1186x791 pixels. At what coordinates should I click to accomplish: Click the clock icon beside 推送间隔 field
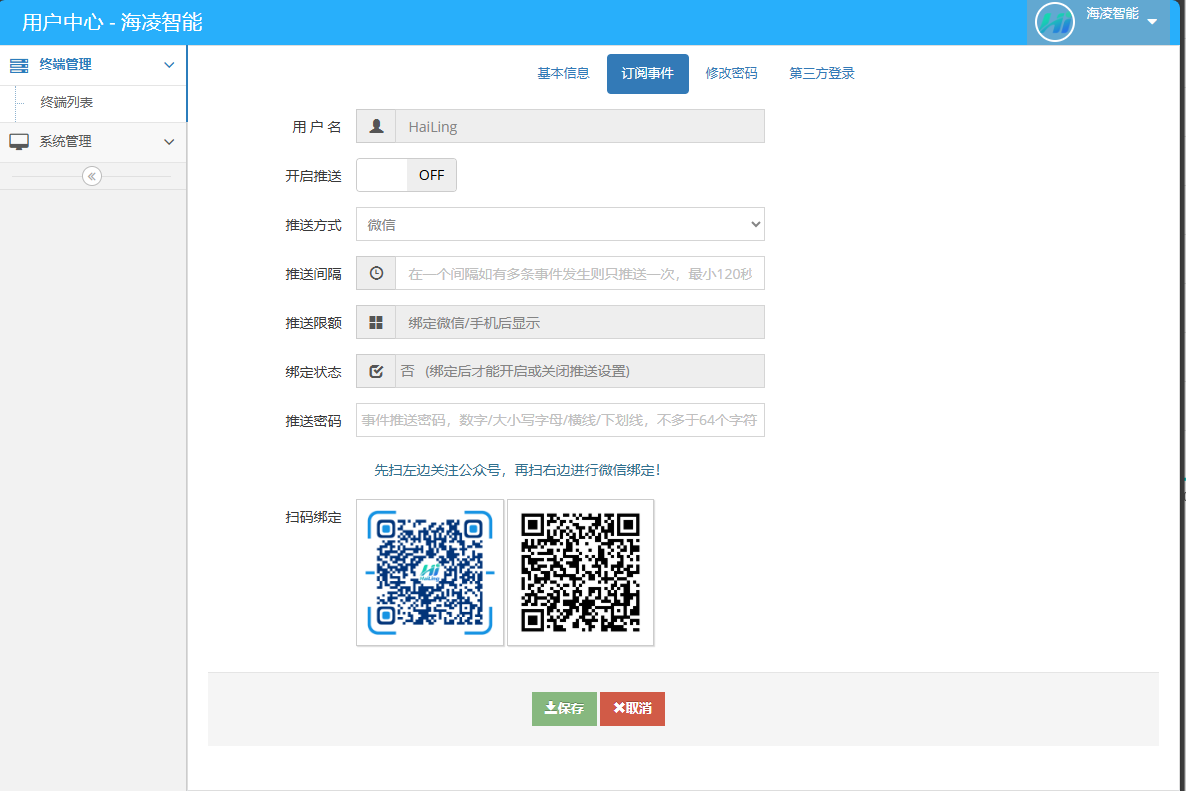pos(376,273)
